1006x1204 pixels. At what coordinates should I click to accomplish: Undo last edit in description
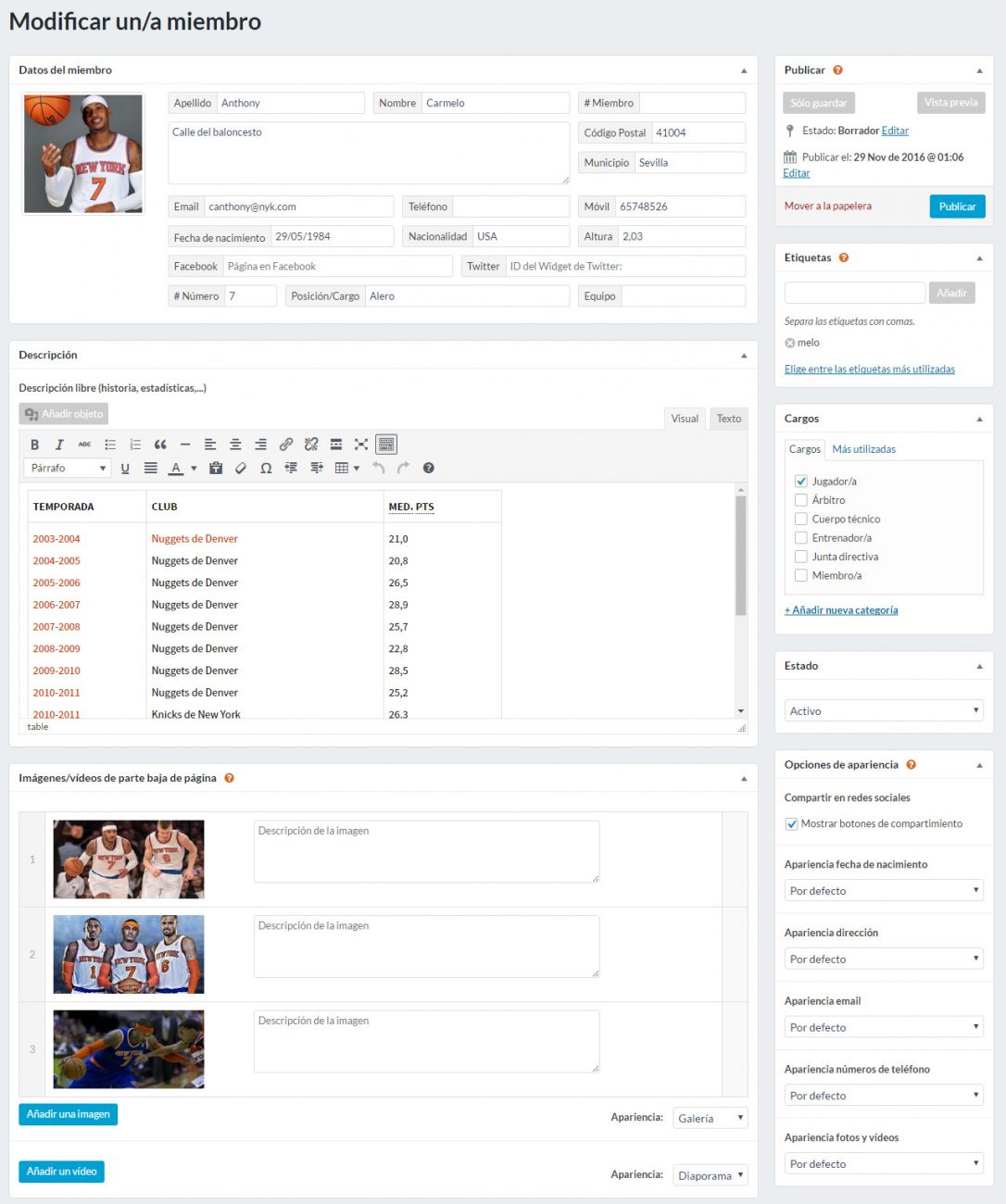pyautogui.click(x=378, y=468)
